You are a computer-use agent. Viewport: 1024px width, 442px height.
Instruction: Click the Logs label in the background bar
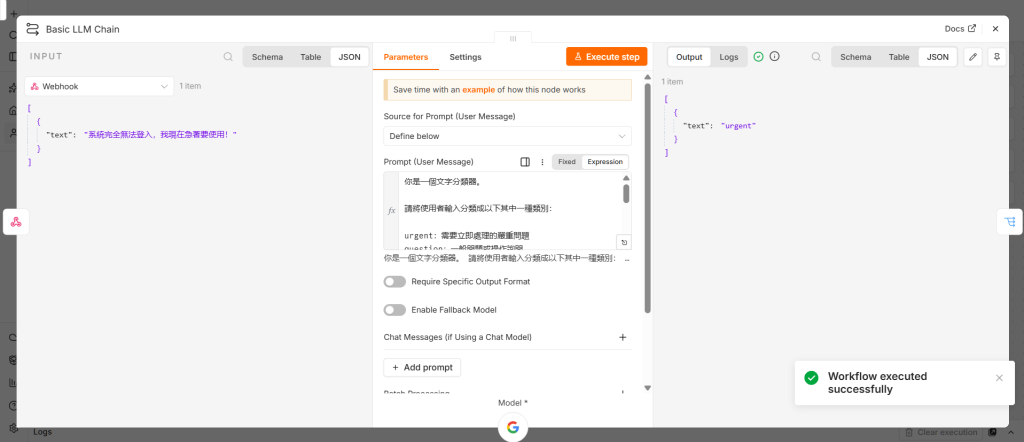click(42, 432)
